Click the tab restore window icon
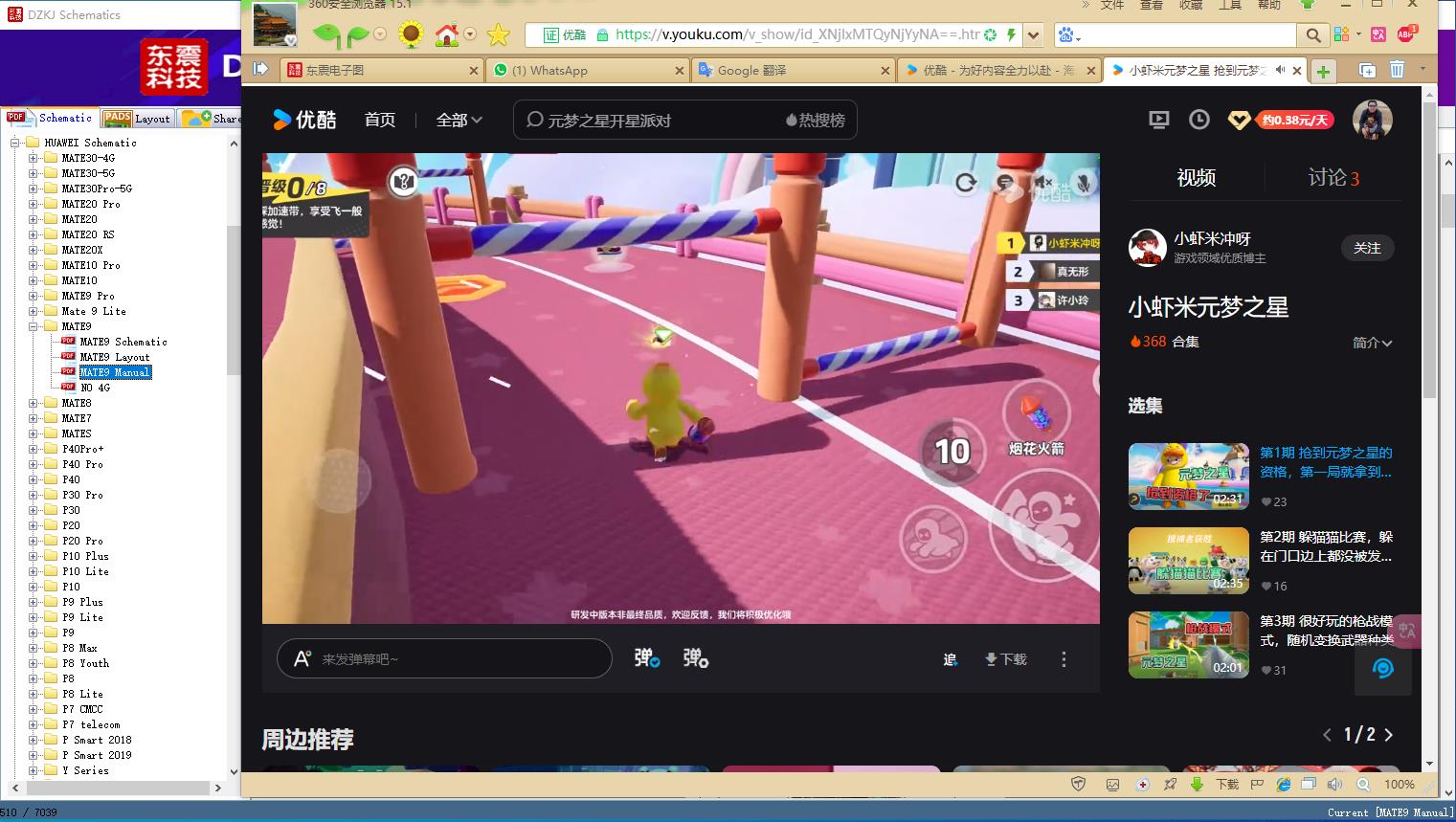The image size is (1456, 822). 1367,70
